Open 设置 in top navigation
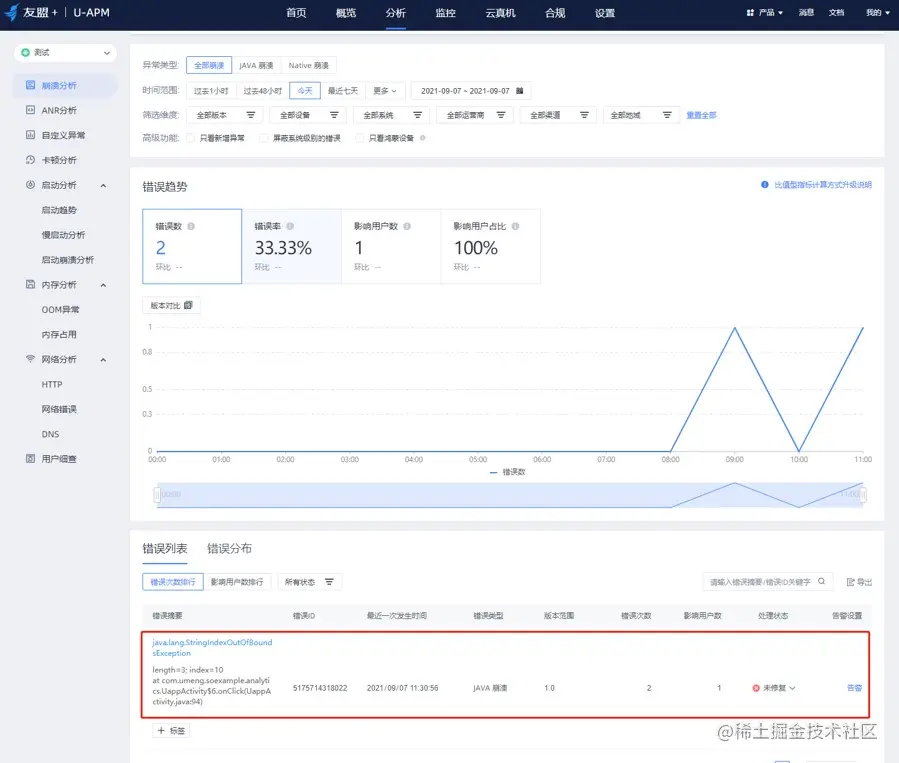 pyautogui.click(x=604, y=13)
